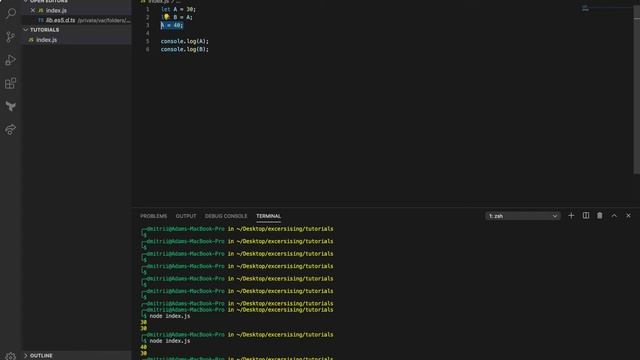Click line number 4 in gutter
The image size is (640, 360).
(x=147, y=33)
